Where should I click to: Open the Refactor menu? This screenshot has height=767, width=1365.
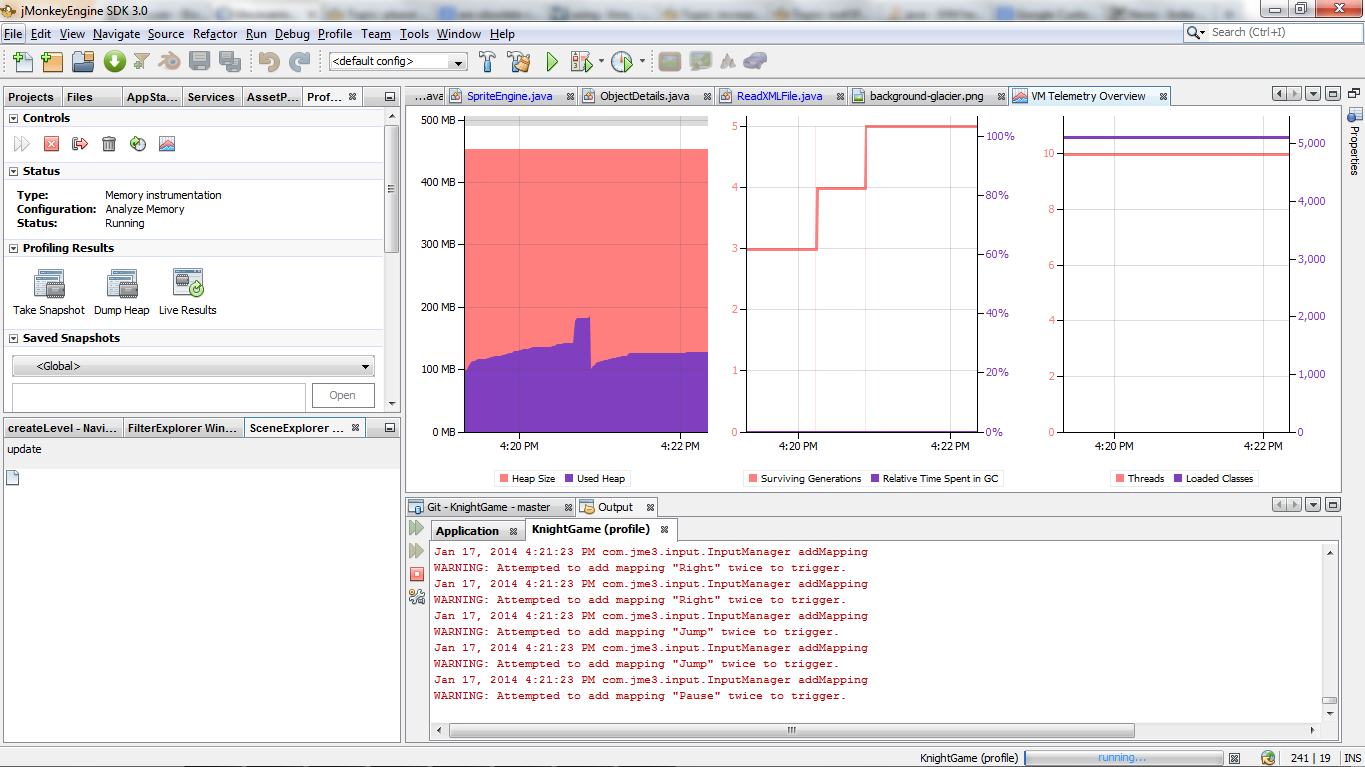[x=215, y=33]
